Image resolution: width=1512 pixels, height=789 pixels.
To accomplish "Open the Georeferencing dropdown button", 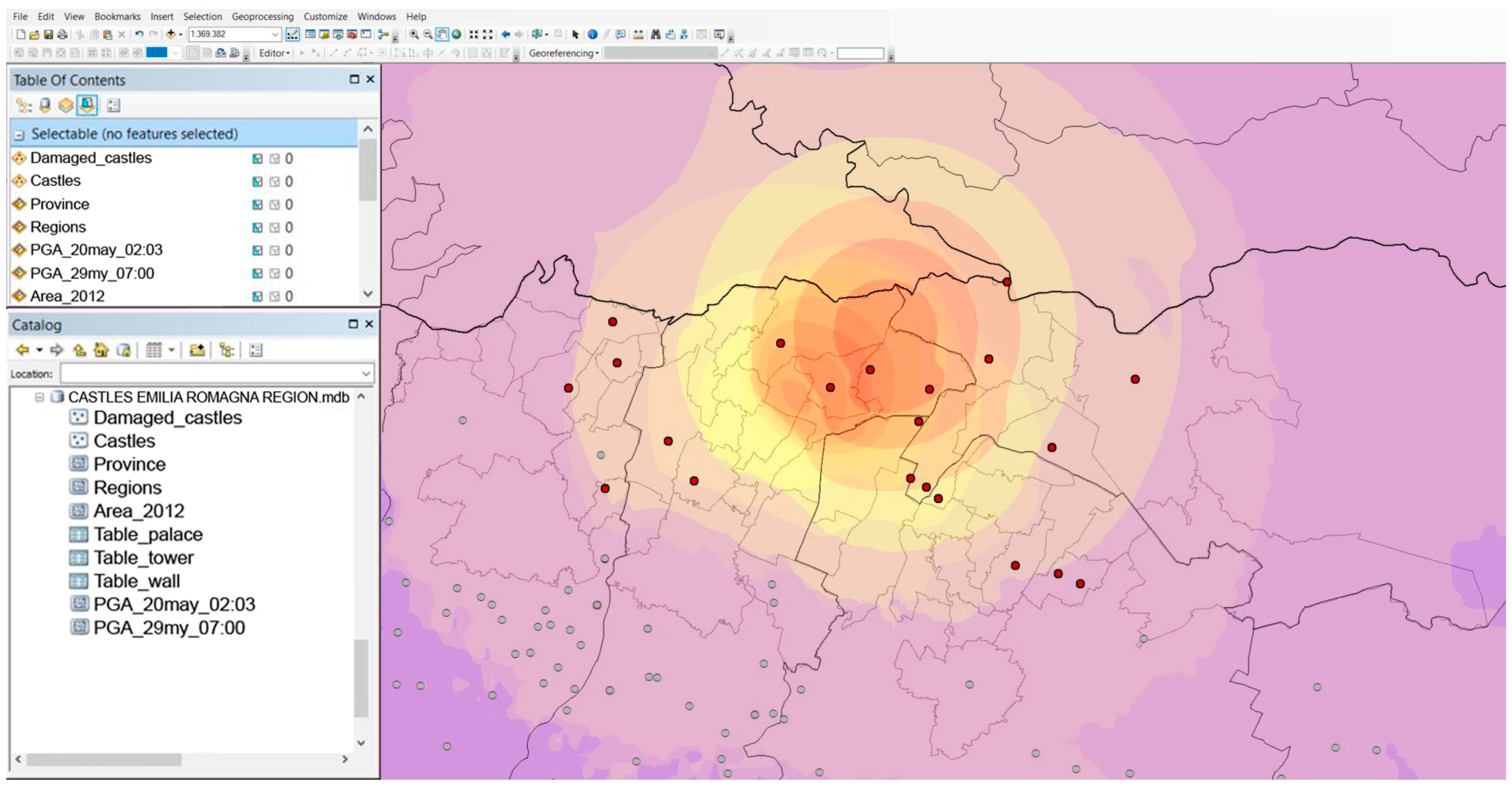I will [563, 53].
